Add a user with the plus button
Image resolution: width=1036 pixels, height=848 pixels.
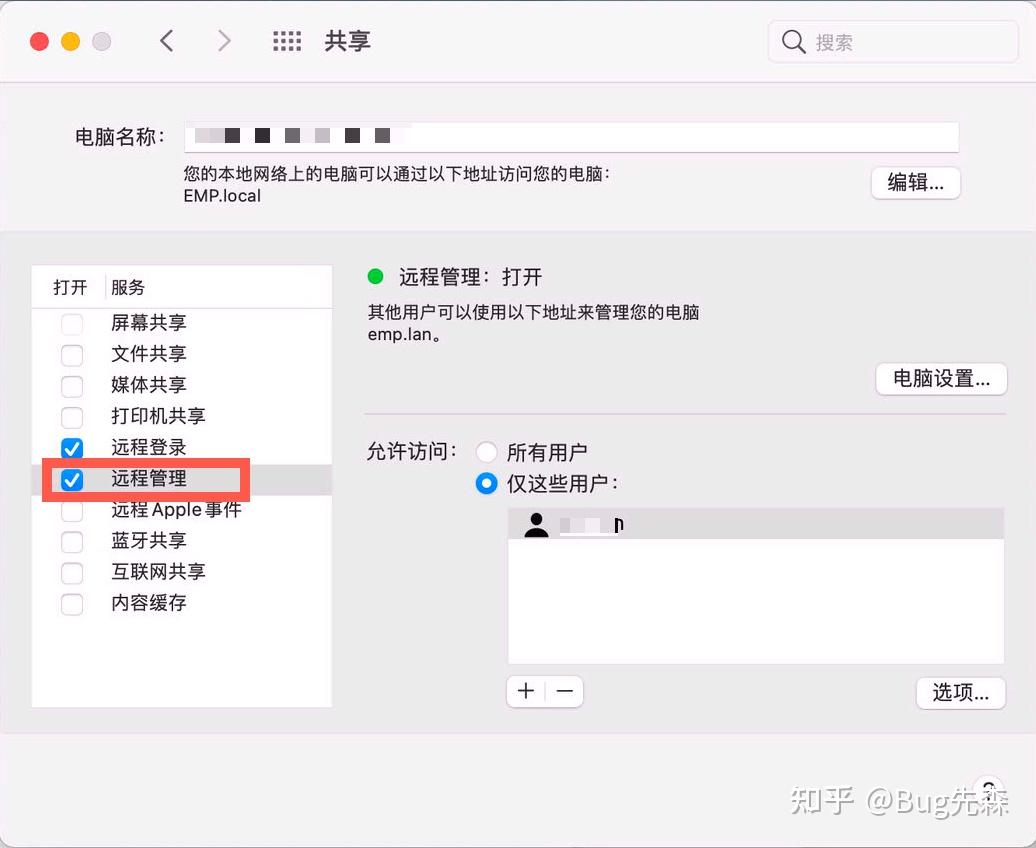526,691
